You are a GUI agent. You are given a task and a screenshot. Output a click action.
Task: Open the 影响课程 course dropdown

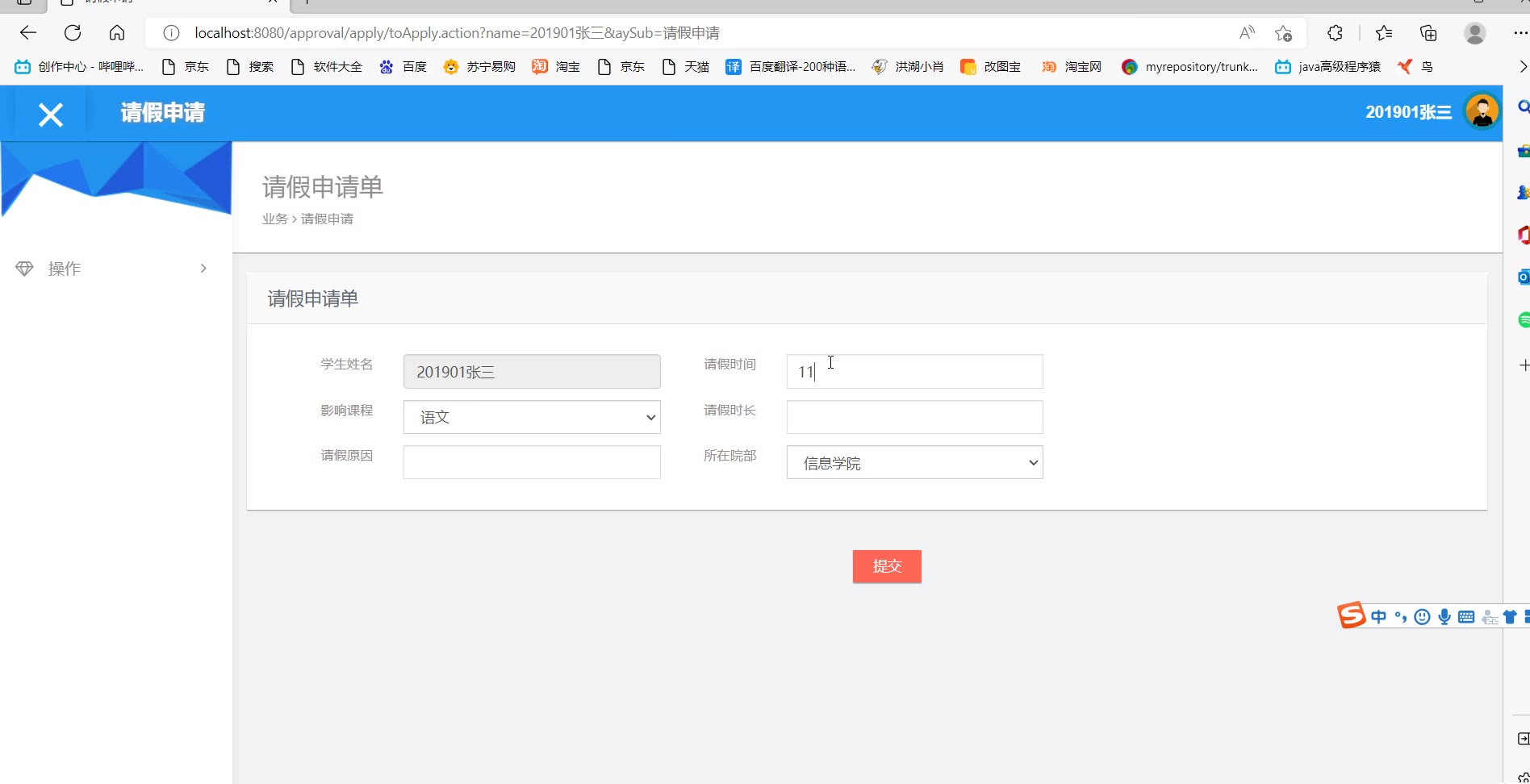click(532, 417)
